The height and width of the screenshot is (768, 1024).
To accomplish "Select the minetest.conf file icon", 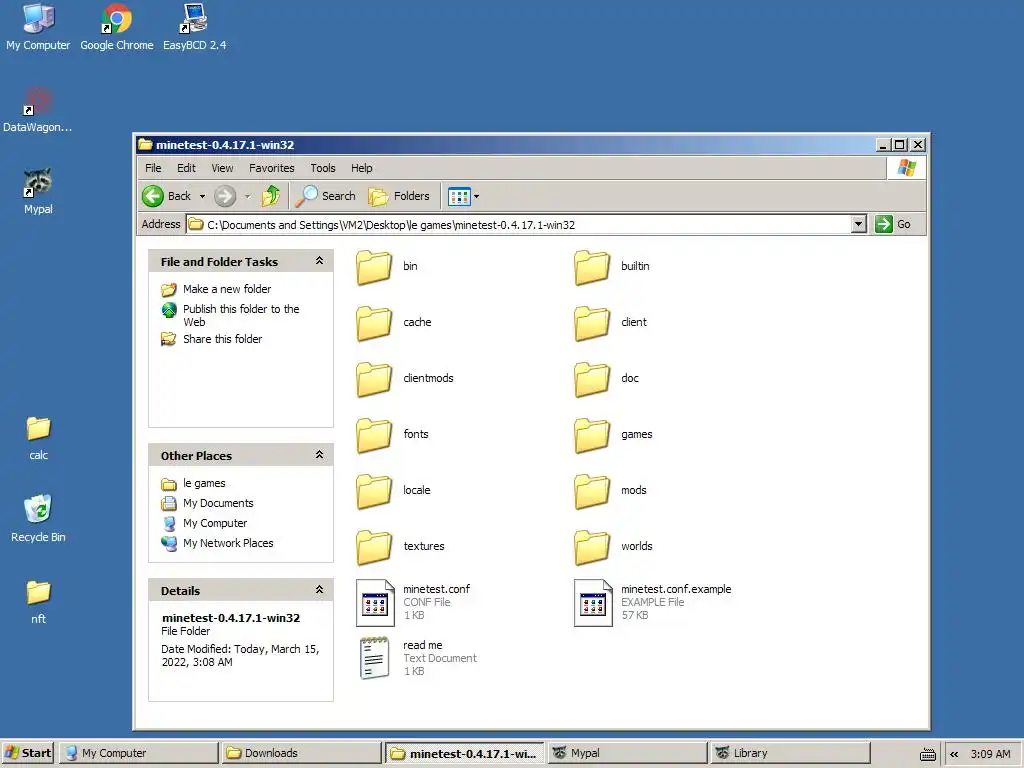I will 376,603.
